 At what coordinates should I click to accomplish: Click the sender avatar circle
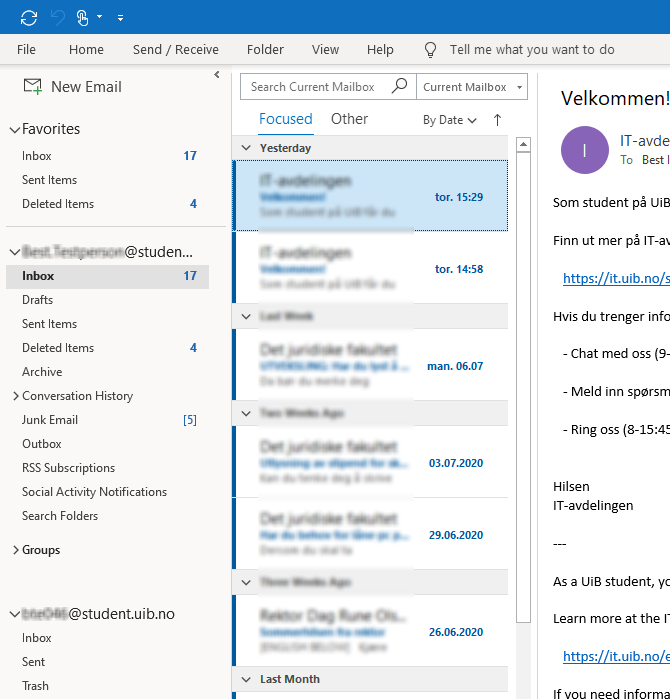click(584, 150)
